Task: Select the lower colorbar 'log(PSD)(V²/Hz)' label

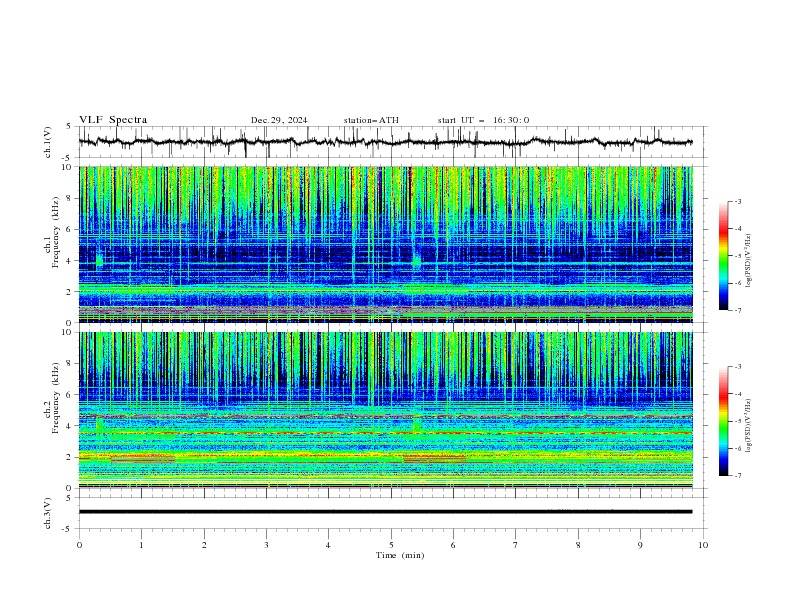Action: click(748, 426)
